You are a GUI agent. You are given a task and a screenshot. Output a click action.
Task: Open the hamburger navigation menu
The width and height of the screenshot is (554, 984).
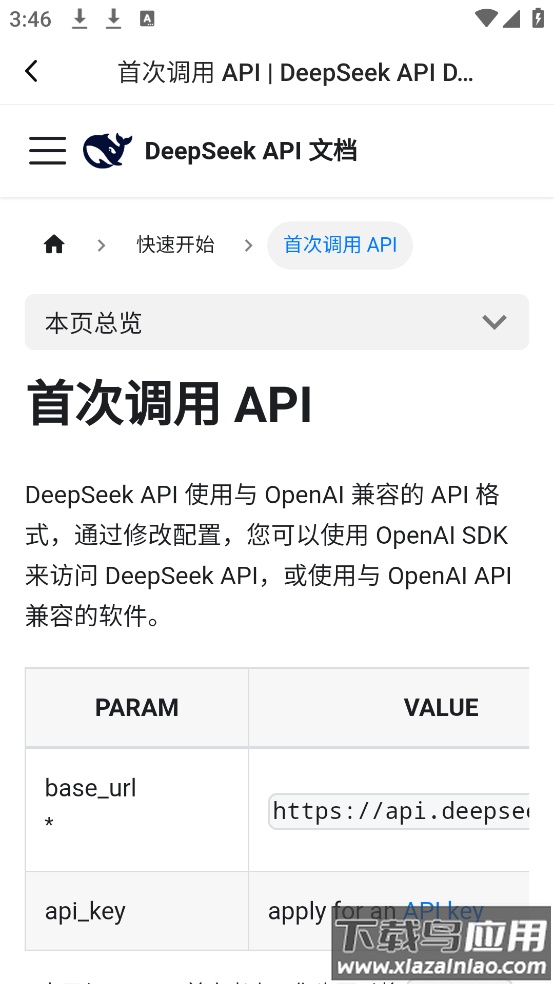point(48,151)
